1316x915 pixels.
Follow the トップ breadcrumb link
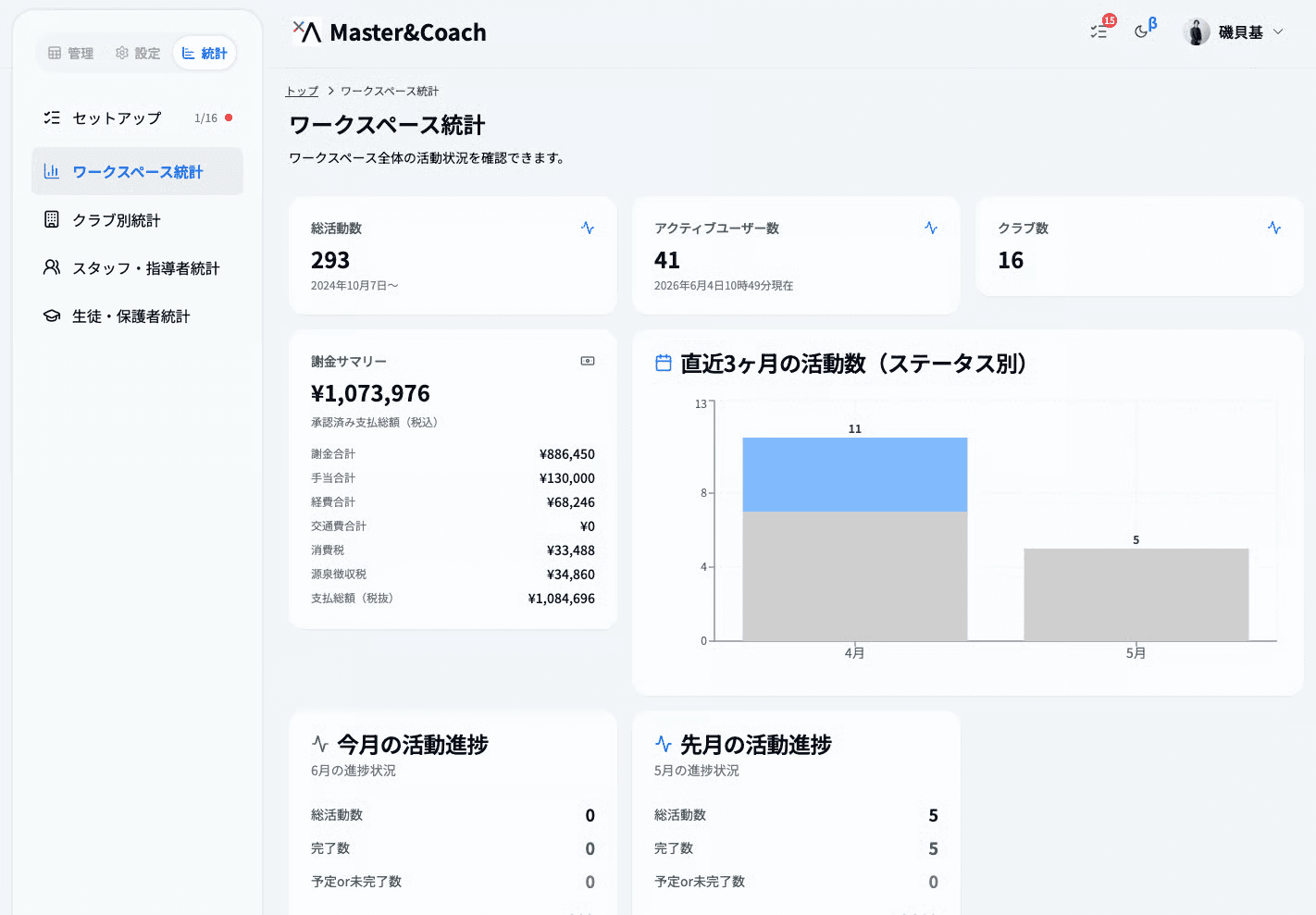(x=302, y=91)
